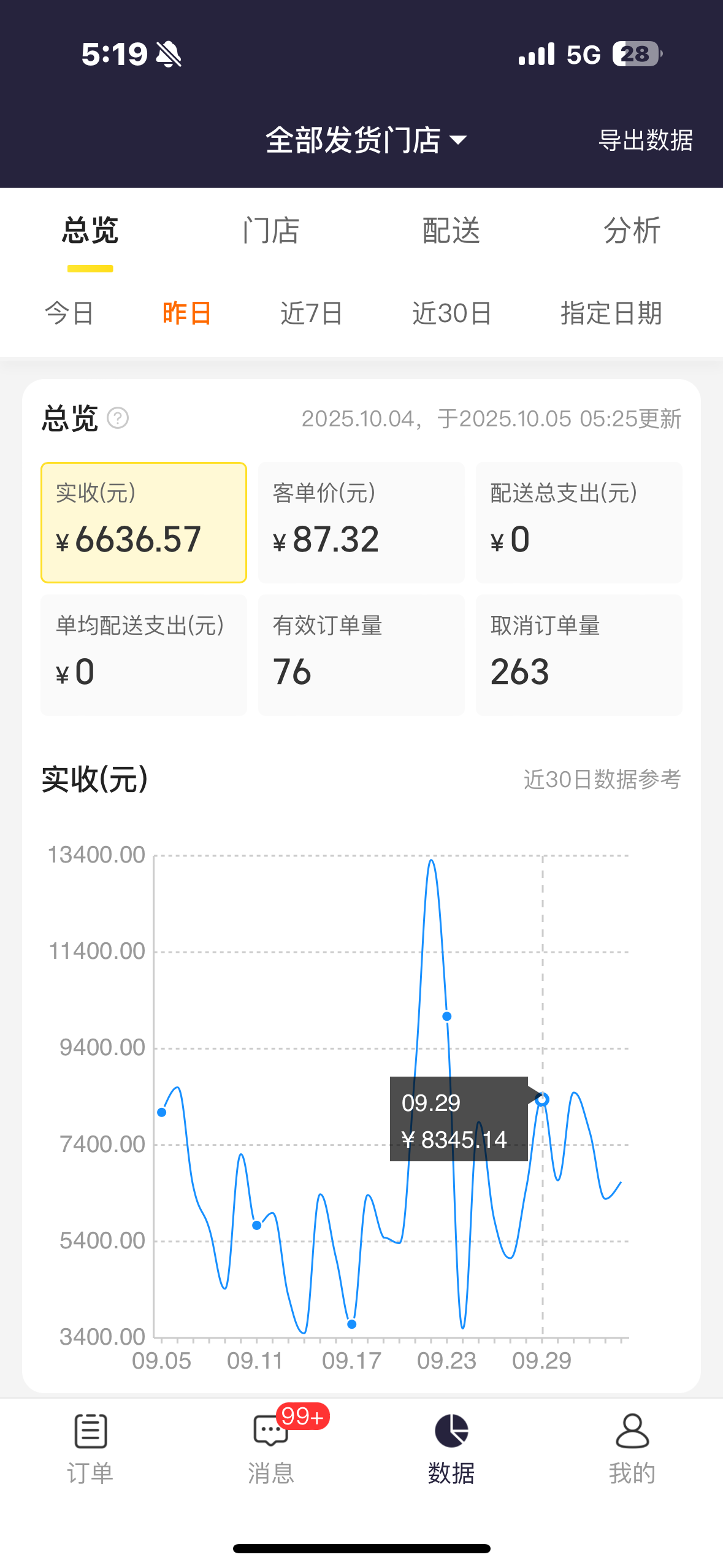723x1568 pixels.
Task: Select the 近7日 date range
Action: (x=312, y=313)
